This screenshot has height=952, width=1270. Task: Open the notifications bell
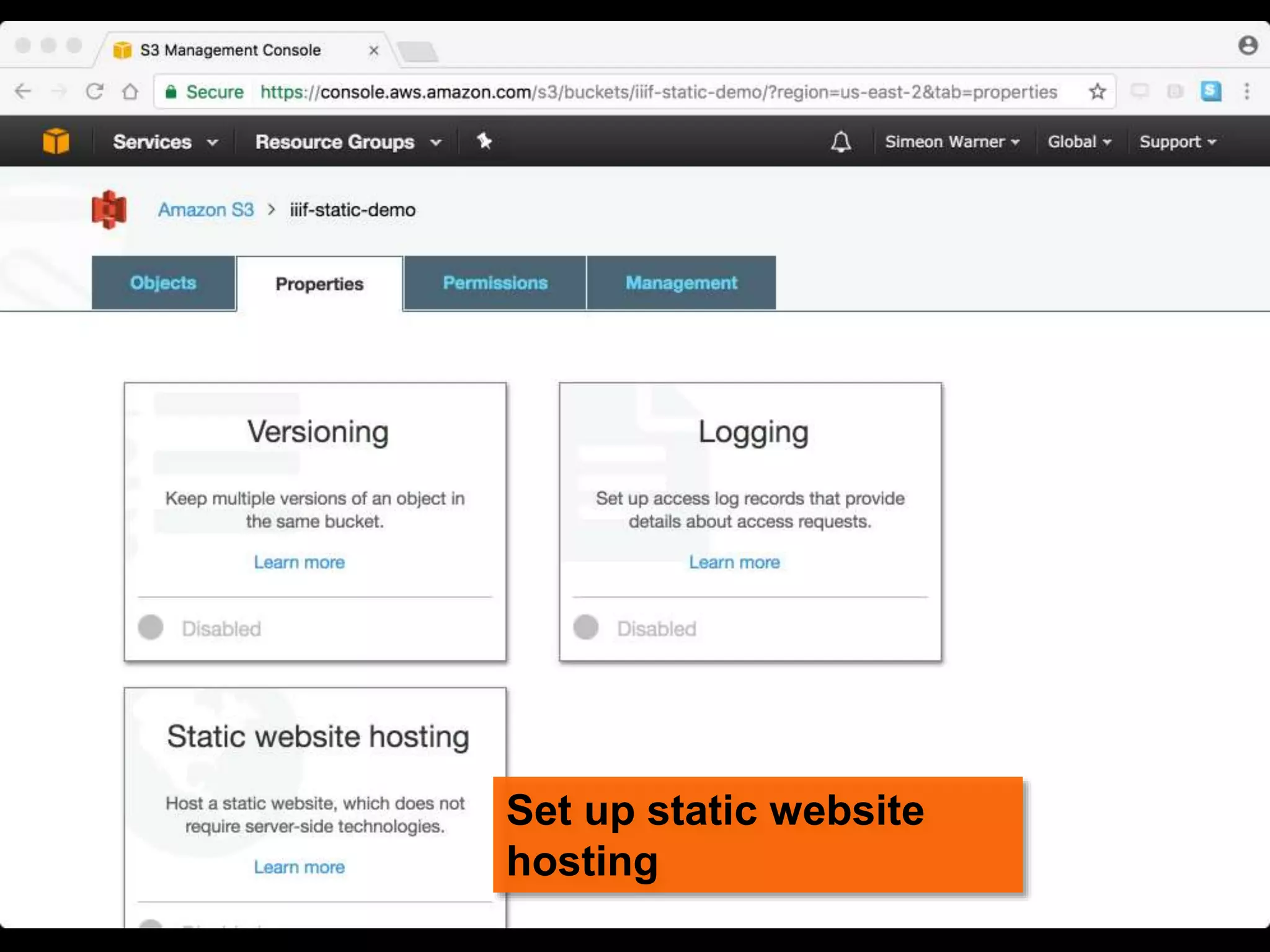[x=841, y=141]
